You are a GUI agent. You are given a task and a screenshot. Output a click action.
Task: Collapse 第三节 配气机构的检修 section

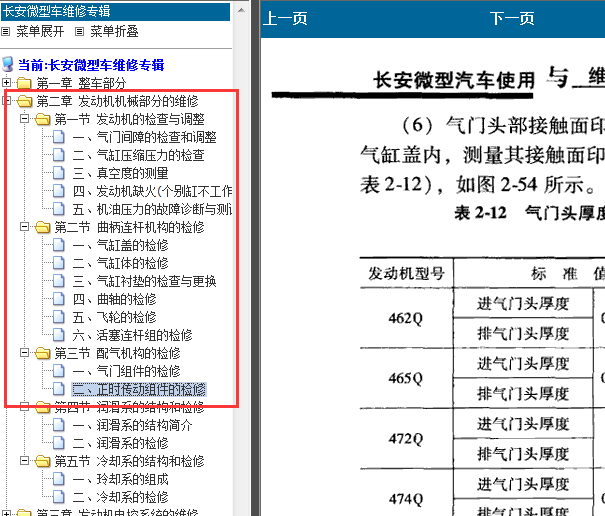click(x=24, y=352)
